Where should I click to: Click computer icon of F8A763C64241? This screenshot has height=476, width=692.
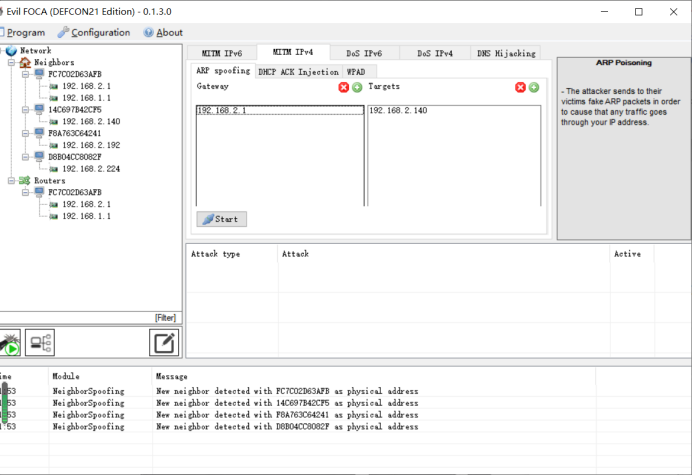click(x=39, y=132)
